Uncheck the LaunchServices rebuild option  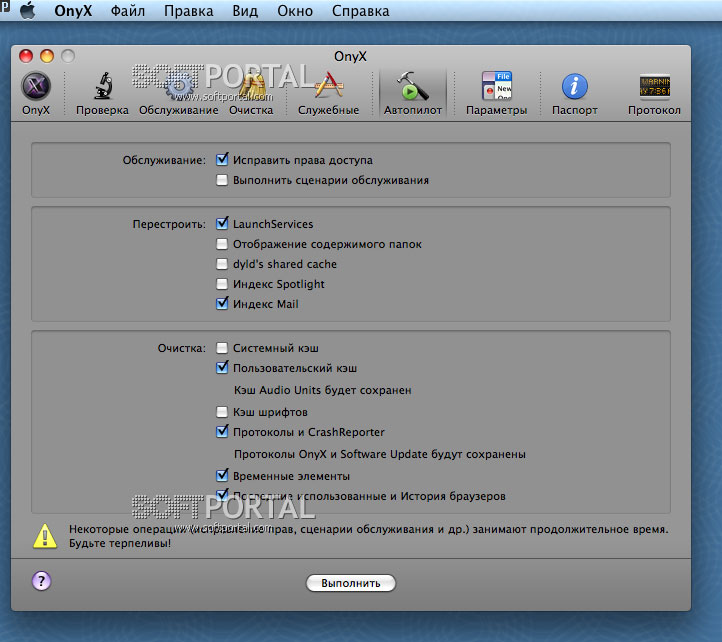click(x=222, y=224)
